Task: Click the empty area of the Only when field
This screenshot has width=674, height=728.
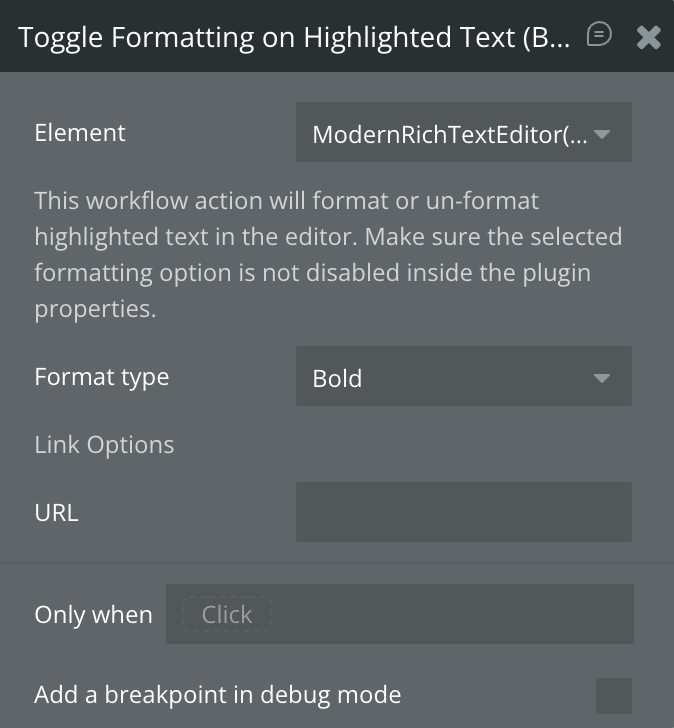Action: point(450,614)
